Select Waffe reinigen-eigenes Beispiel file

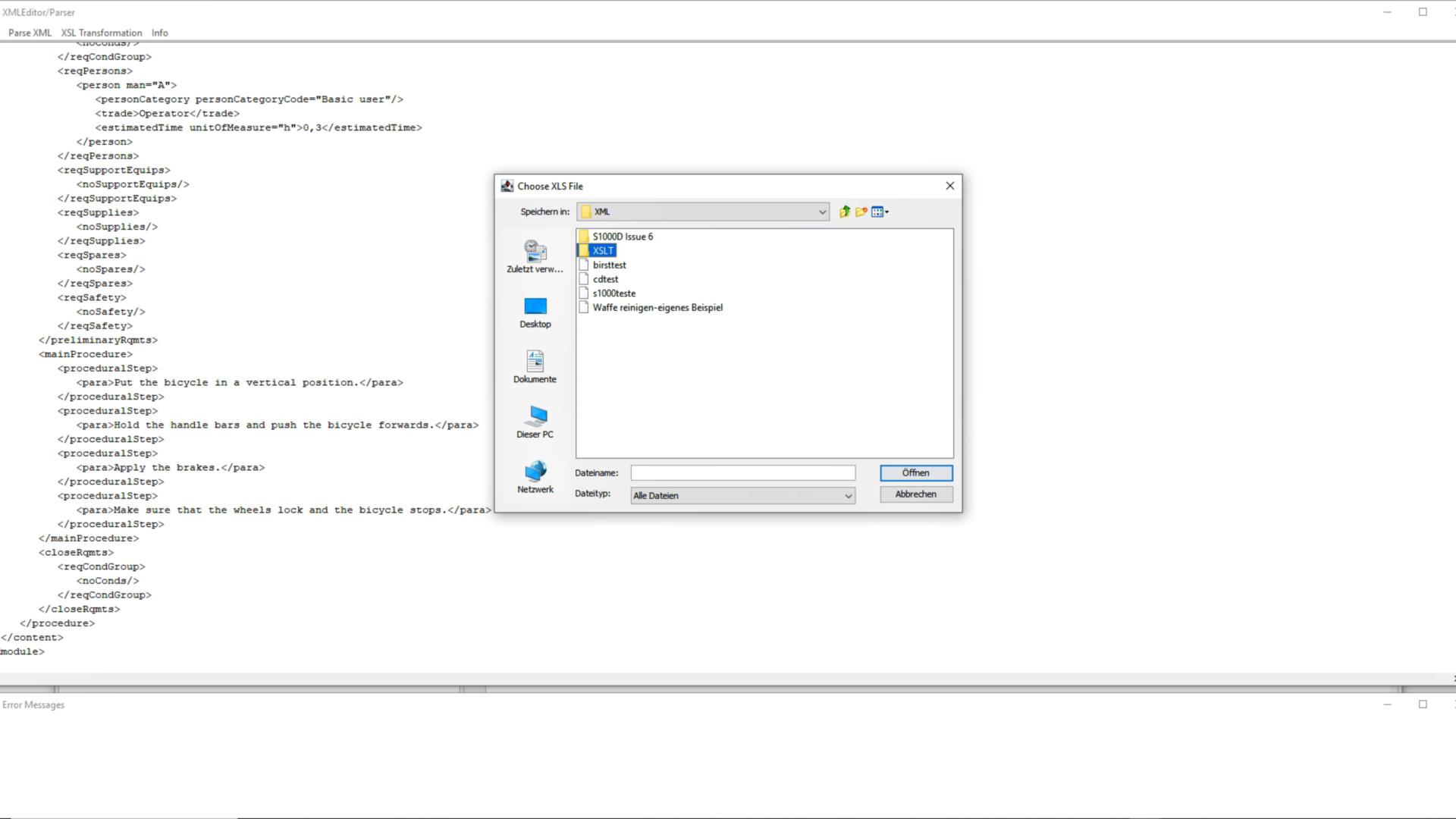(657, 308)
